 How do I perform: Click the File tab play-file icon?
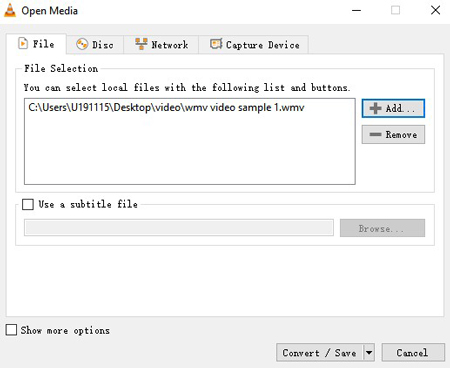click(23, 44)
